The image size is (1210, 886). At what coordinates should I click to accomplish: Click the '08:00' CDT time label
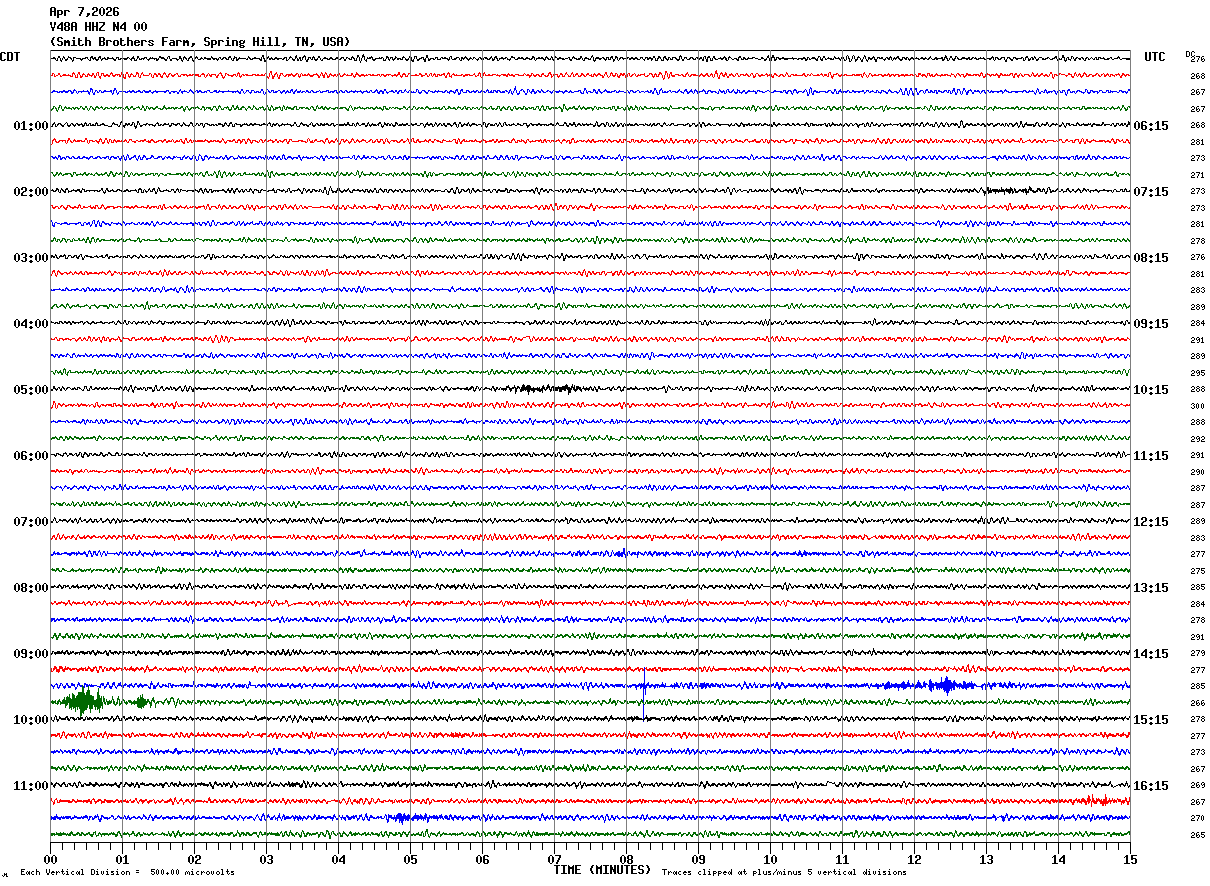30,588
